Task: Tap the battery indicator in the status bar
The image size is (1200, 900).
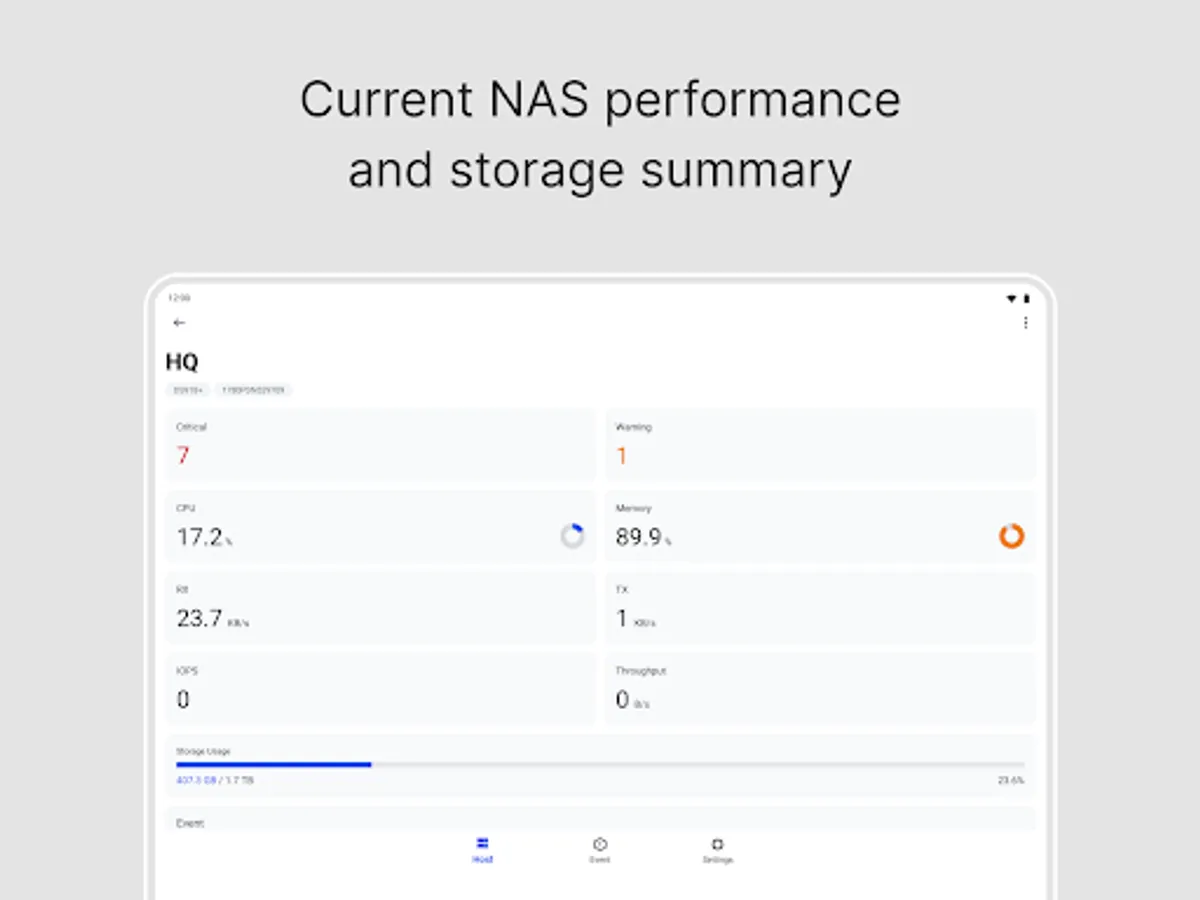Action: [1027, 297]
